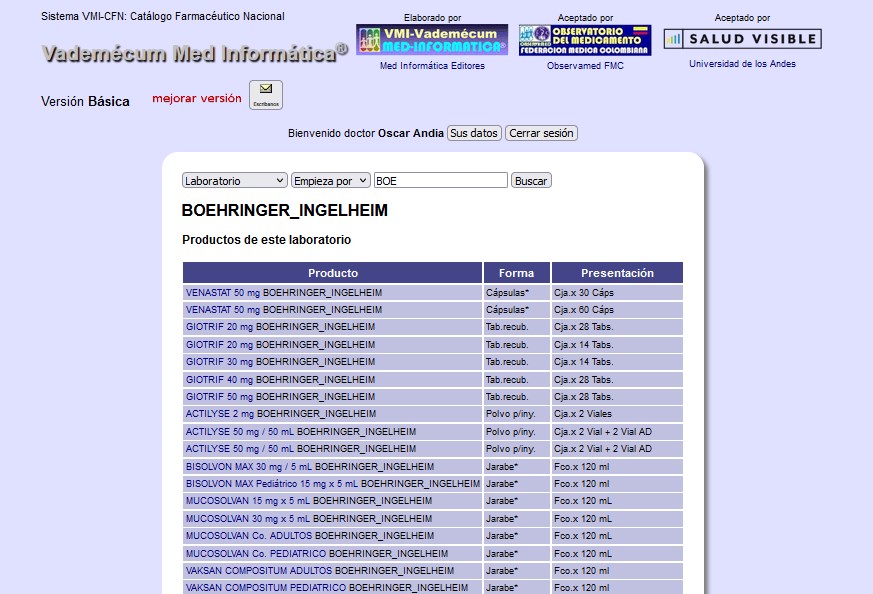873x594 pixels.
Task: Open the VMI-Vademécum Med-Informática logo banner
Action: pyautogui.click(x=432, y=40)
